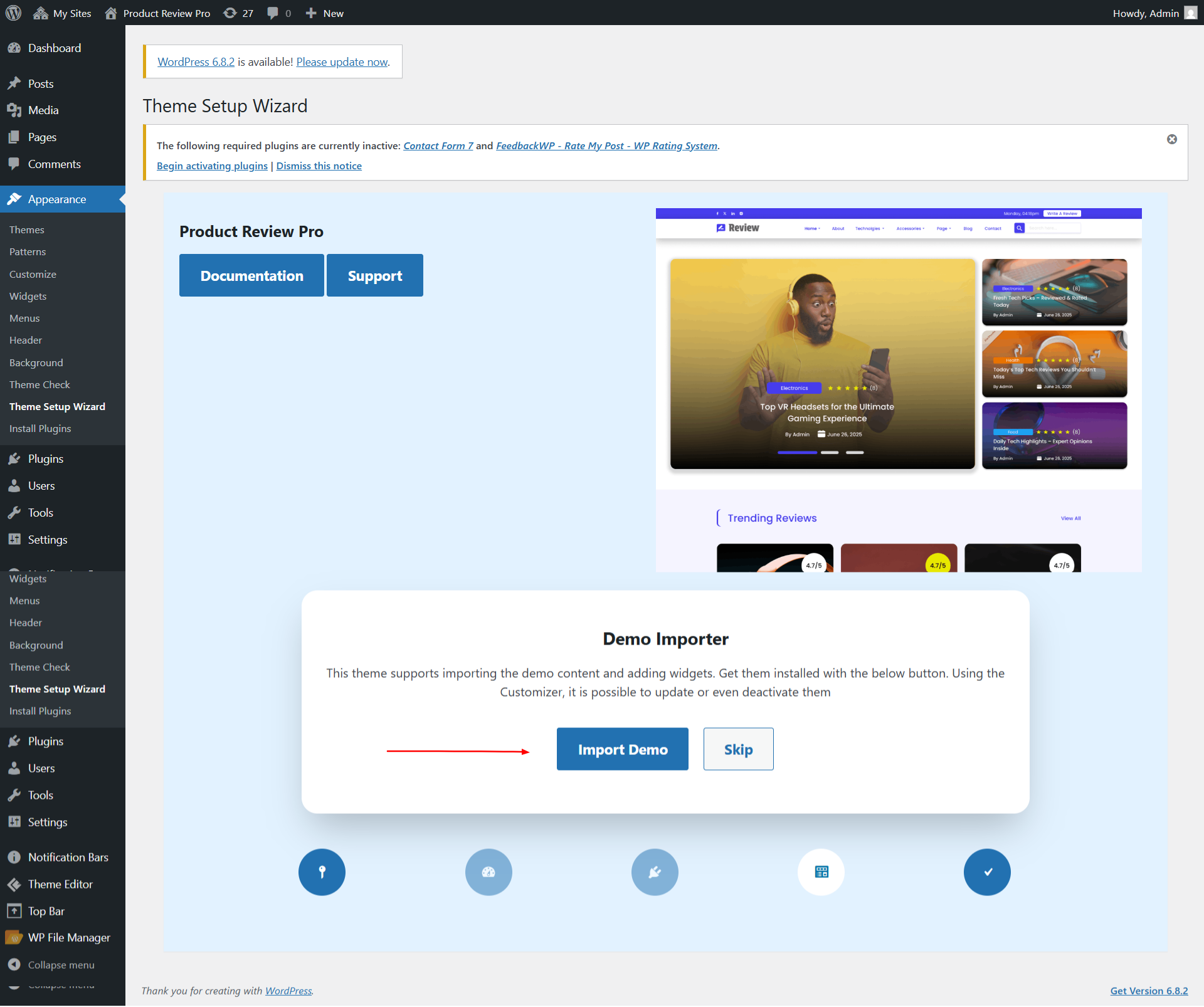The width and height of the screenshot is (1204, 1007).
Task: Open the Howdy, Admin account menu
Action: tap(1154, 13)
